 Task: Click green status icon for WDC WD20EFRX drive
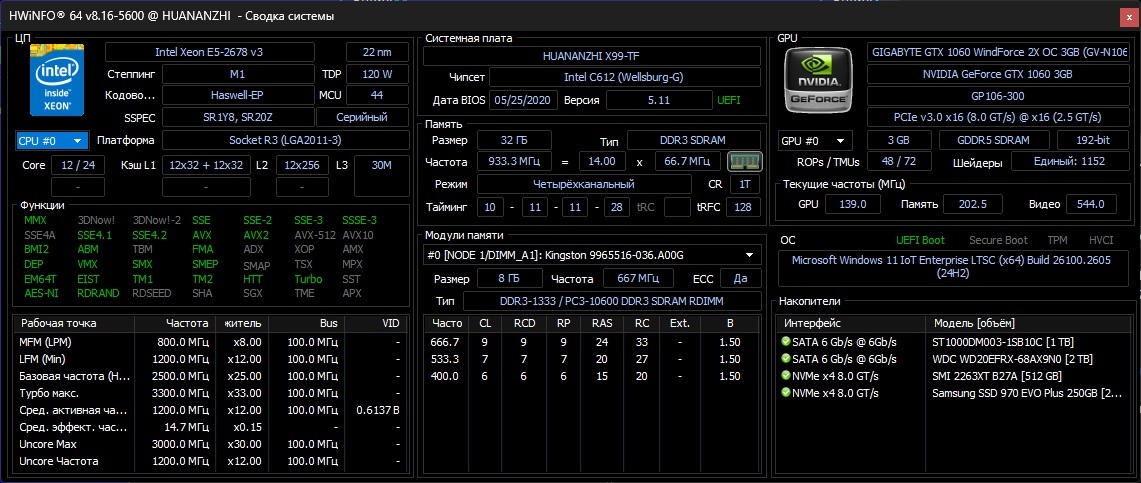tap(785, 359)
